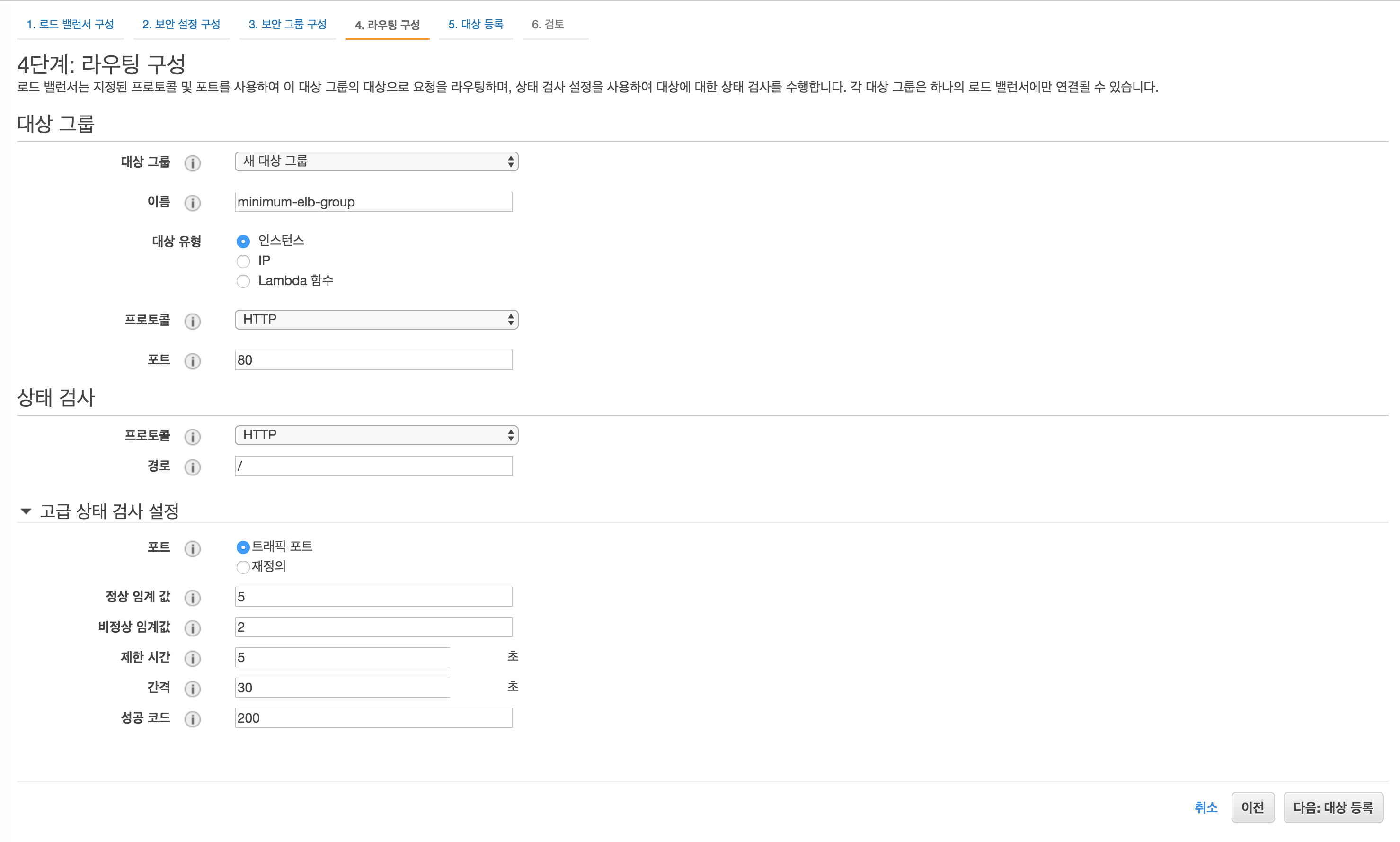Open the 상태 검사 프로토콜 dropdown
This screenshot has width=1400, height=842.
point(376,435)
